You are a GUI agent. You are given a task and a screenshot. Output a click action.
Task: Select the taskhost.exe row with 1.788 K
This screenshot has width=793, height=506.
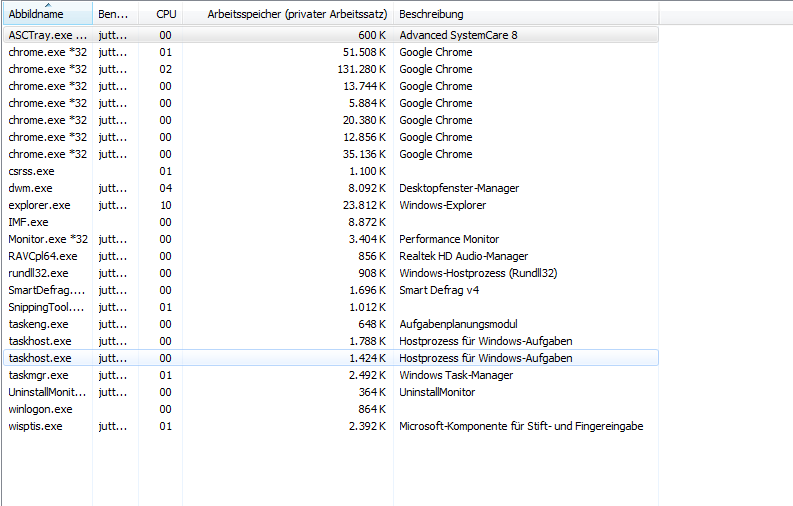tap(331, 341)
